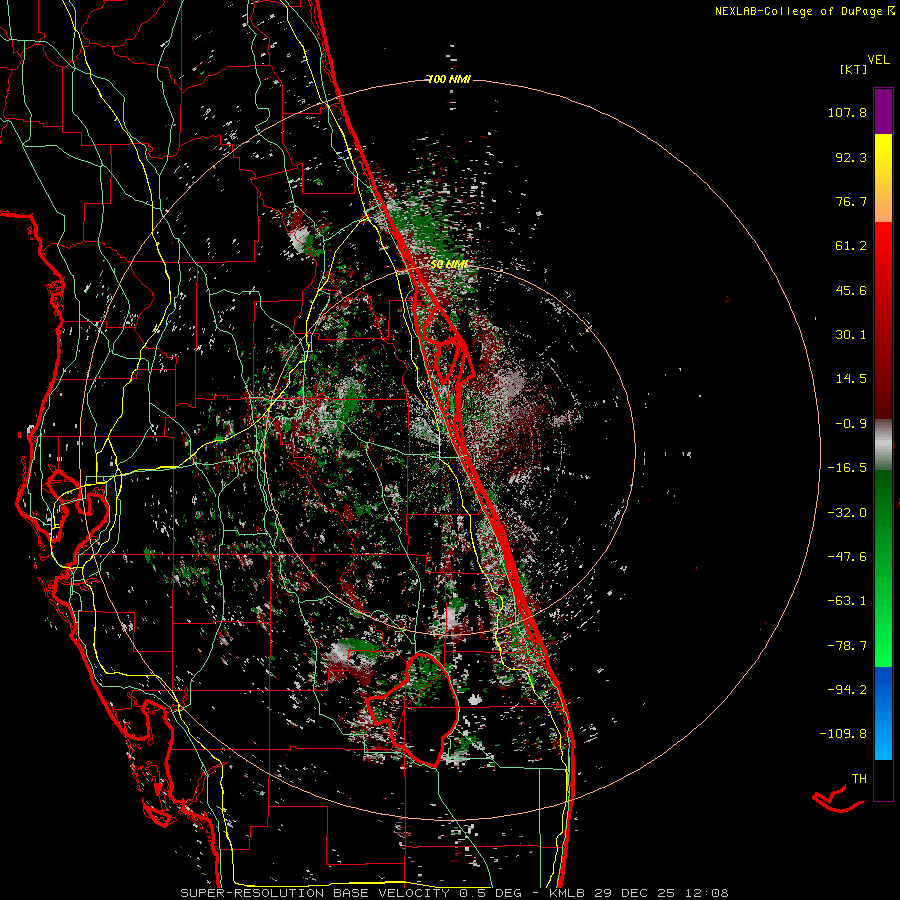Pick the yellow-orange band of the color bar
The height and width of the screenshot is (900, 900).
(x=883, y=178)
